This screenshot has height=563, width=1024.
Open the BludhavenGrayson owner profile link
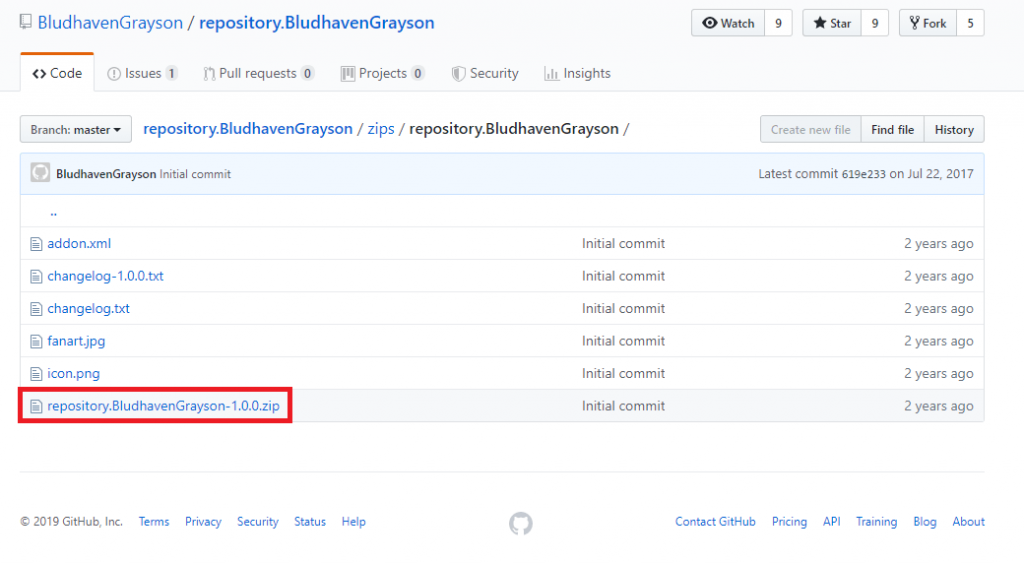point(110,22)
